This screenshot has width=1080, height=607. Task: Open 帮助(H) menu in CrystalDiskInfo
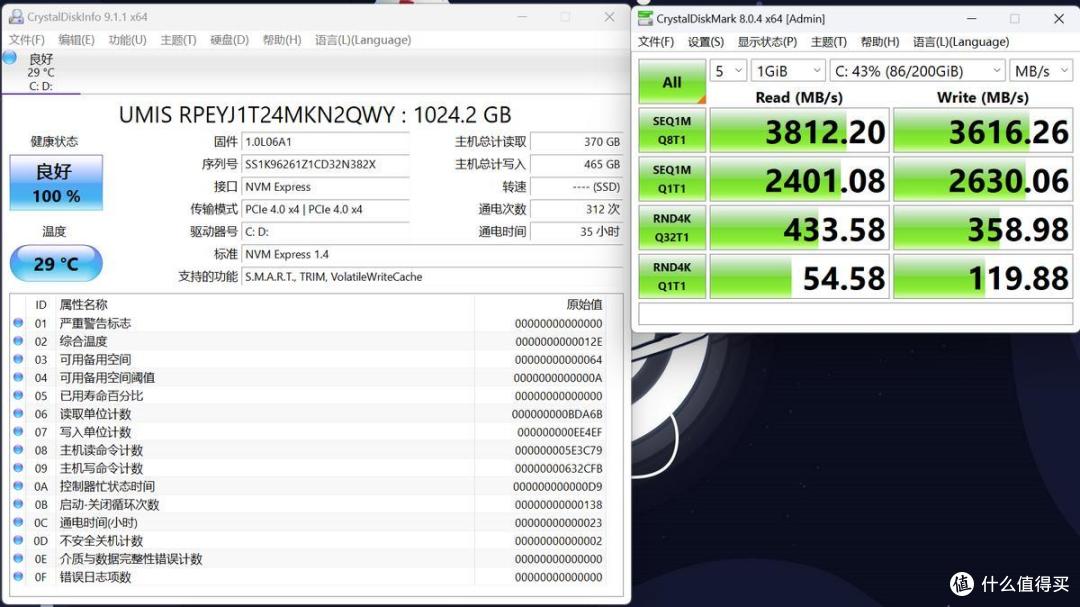click(x=282, y=40)
